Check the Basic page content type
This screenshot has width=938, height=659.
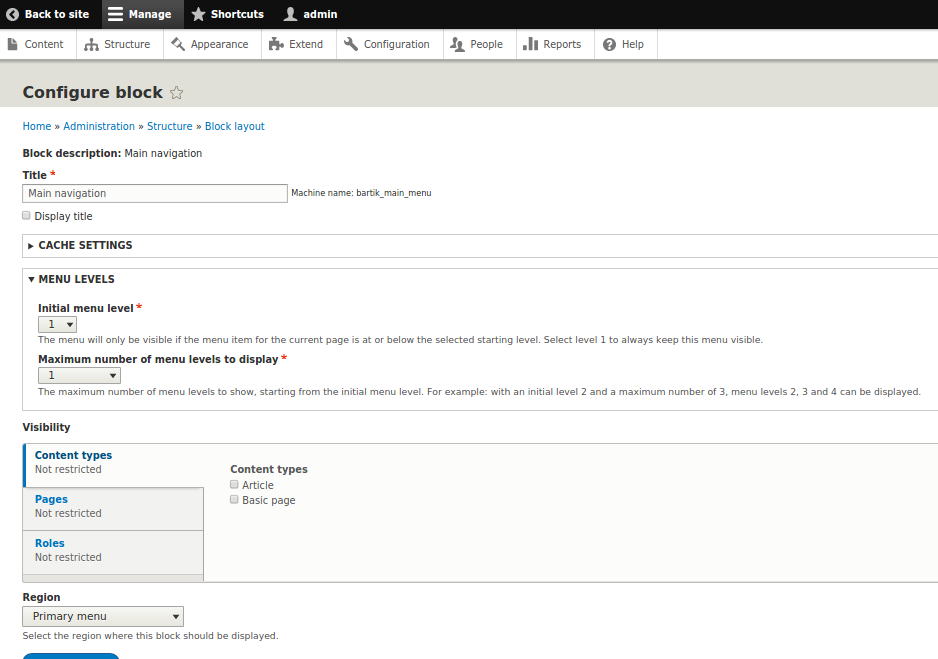pos(233,499)
